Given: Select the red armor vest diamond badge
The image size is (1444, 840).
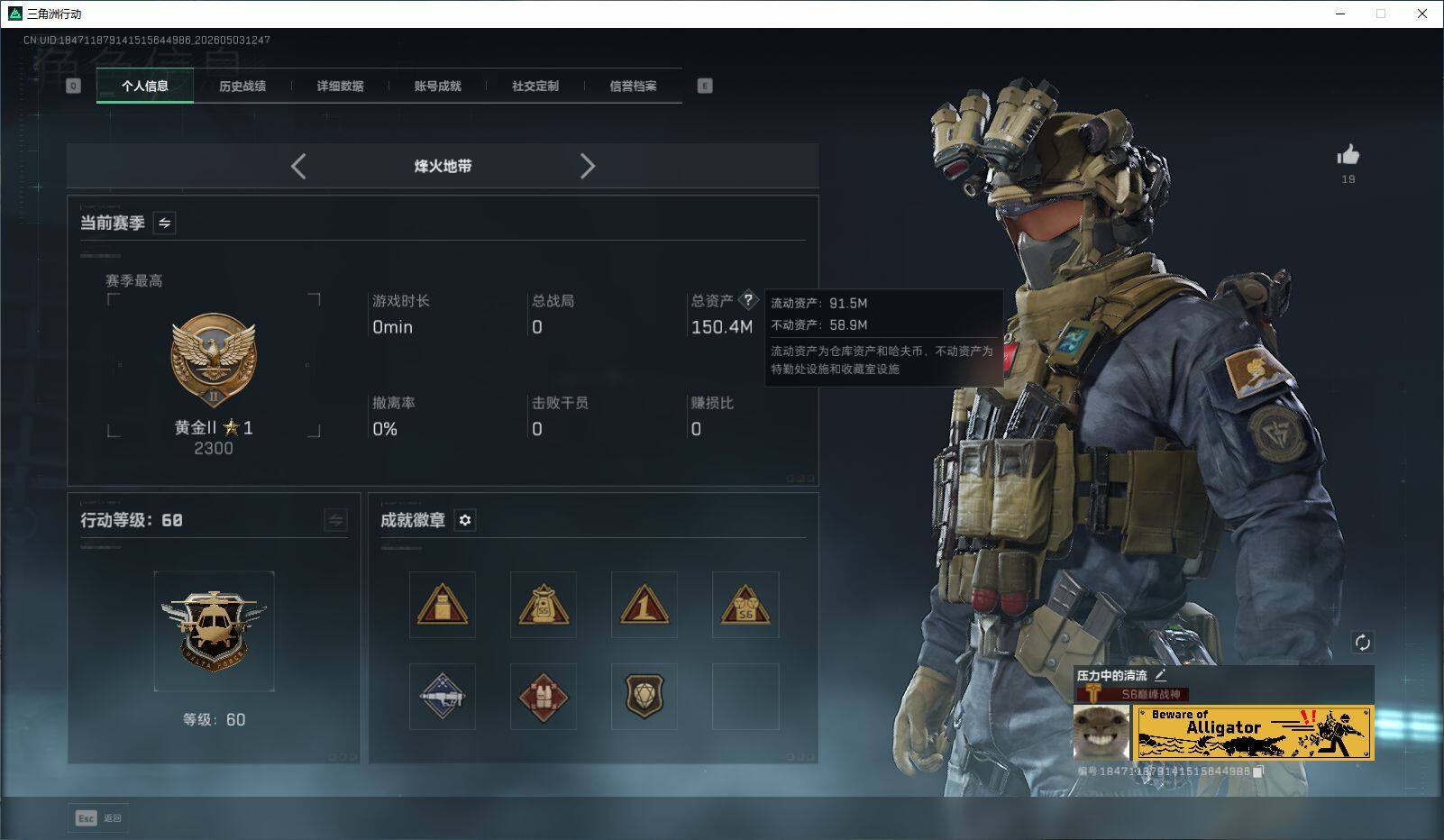Looking at the screenshot, I should click(x=544, y=697).
